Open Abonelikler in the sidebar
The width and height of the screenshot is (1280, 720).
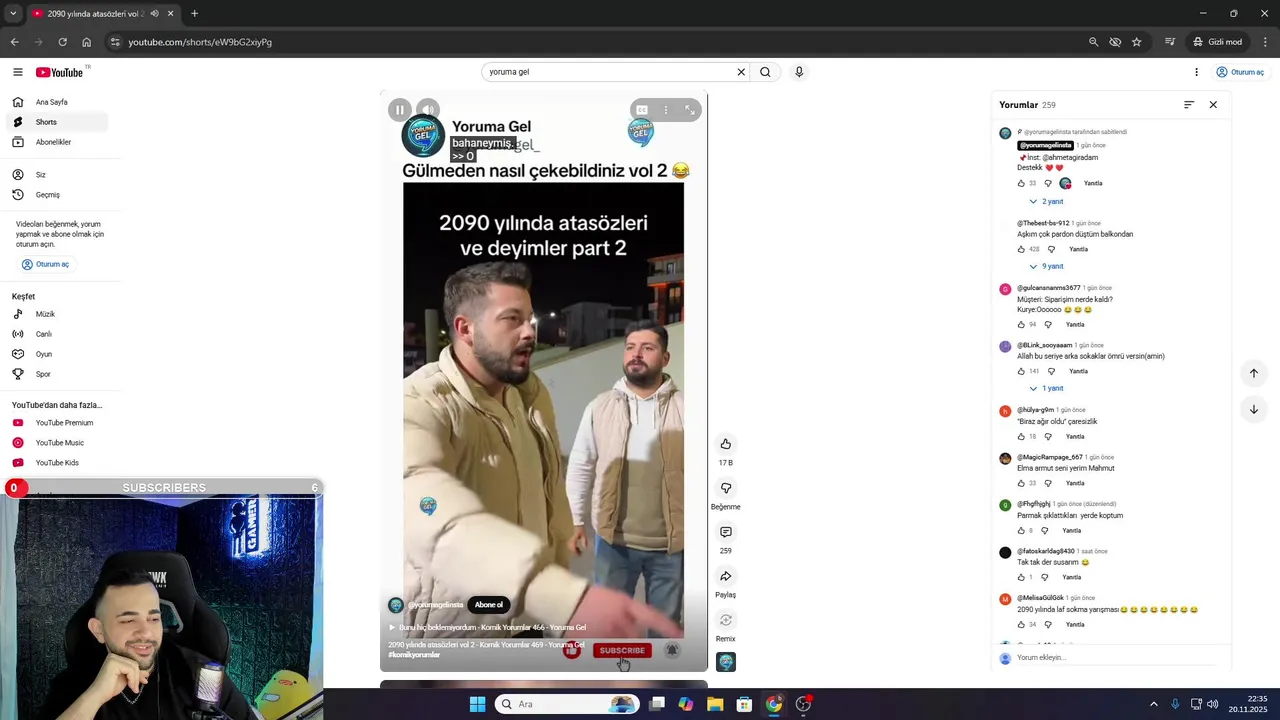tap(58, 142)
